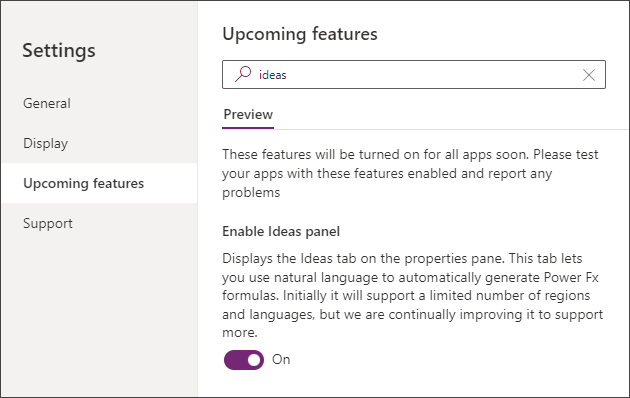
Task: Click the white knob of the purple switch
Action: 254,360
